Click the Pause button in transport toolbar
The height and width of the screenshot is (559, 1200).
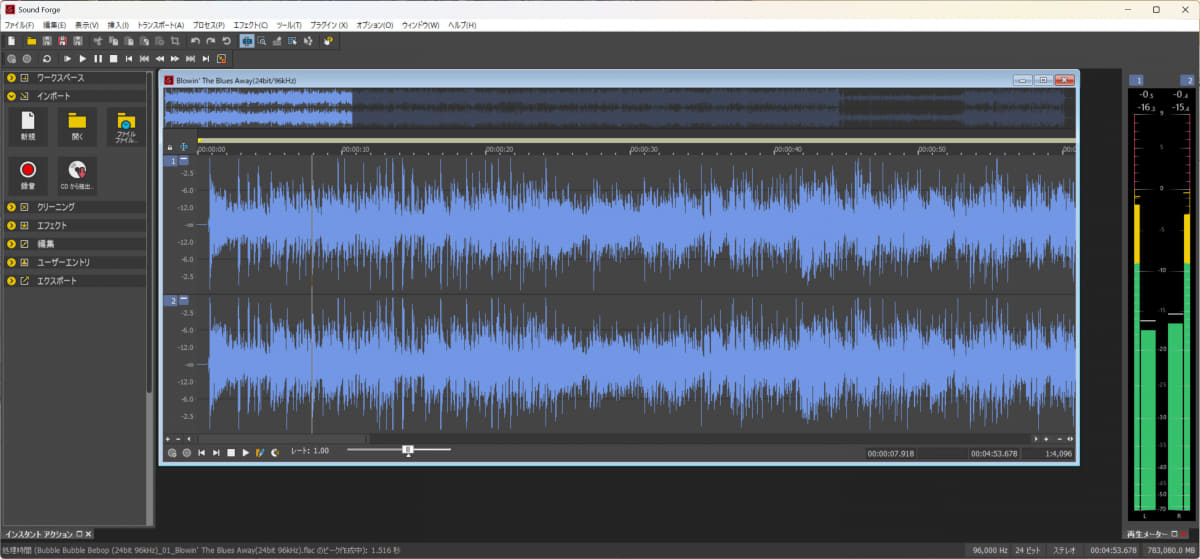coord(98,59)
